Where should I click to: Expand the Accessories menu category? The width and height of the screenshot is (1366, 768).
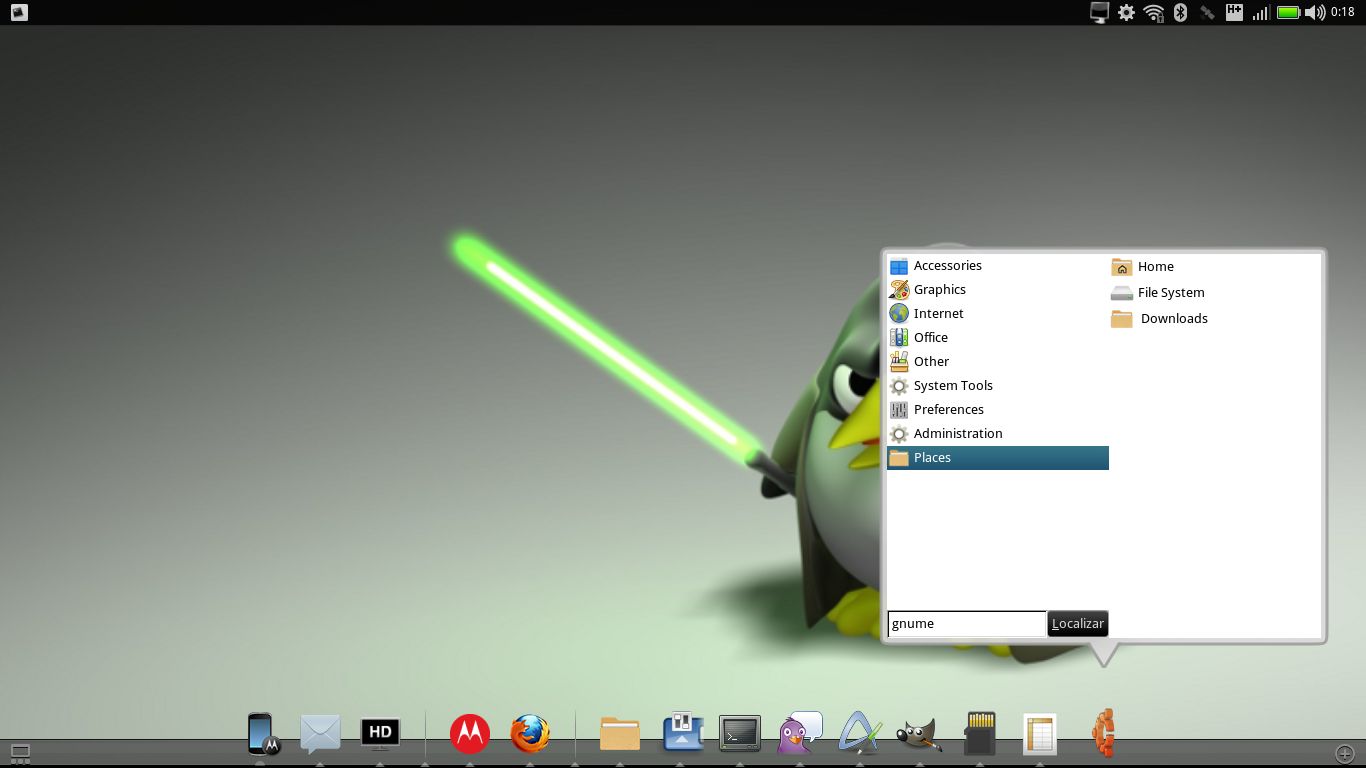tap(946, 266)
